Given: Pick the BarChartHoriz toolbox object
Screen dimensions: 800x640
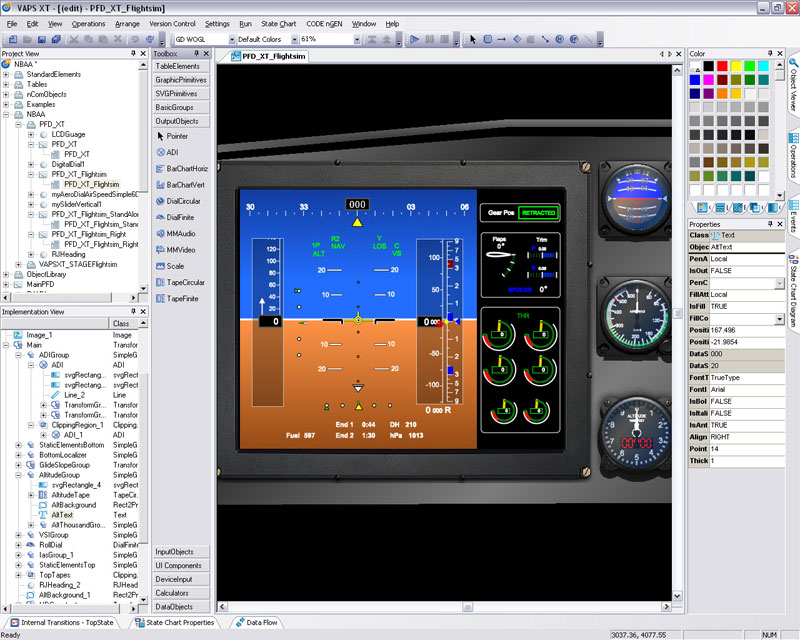Looking at the screenshot, I should 187,168.
